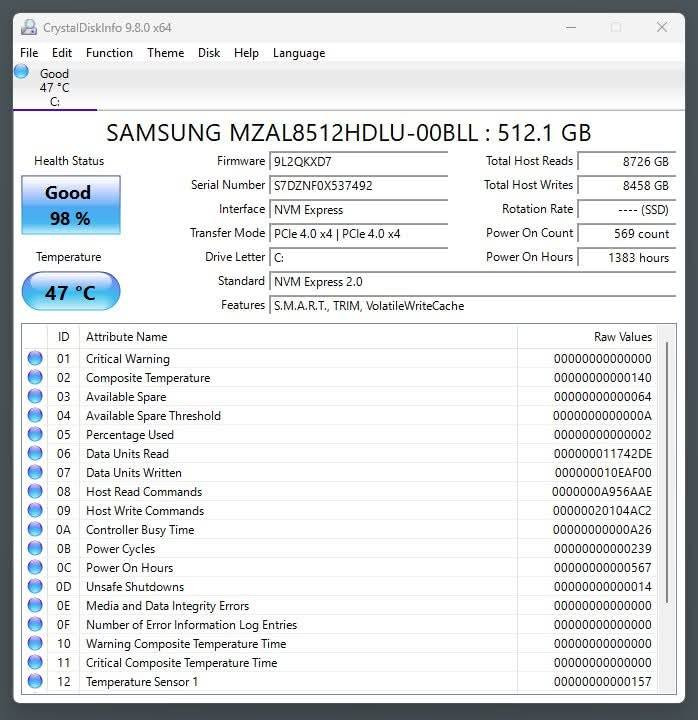Click the ID column header

63,337
